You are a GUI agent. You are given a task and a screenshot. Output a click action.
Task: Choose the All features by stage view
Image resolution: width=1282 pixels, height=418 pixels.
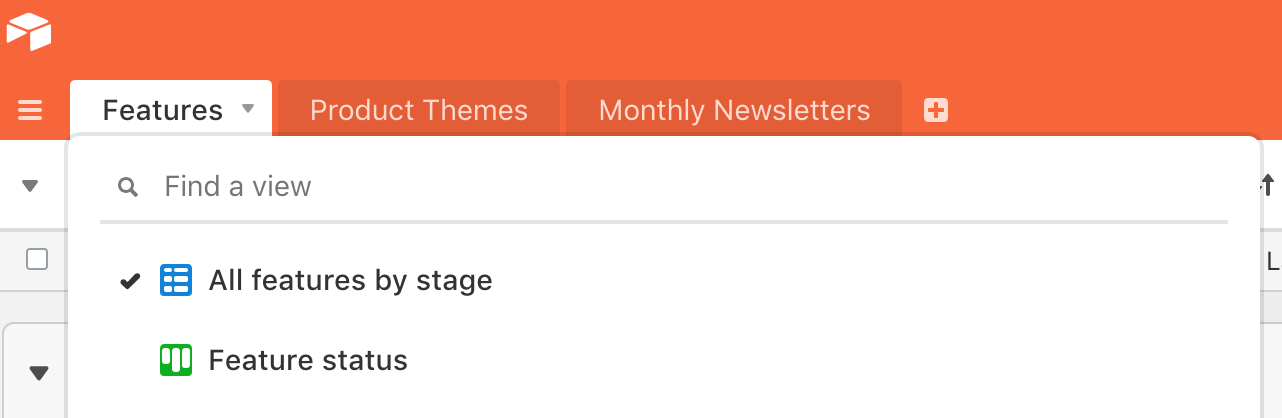click(350, 281)
